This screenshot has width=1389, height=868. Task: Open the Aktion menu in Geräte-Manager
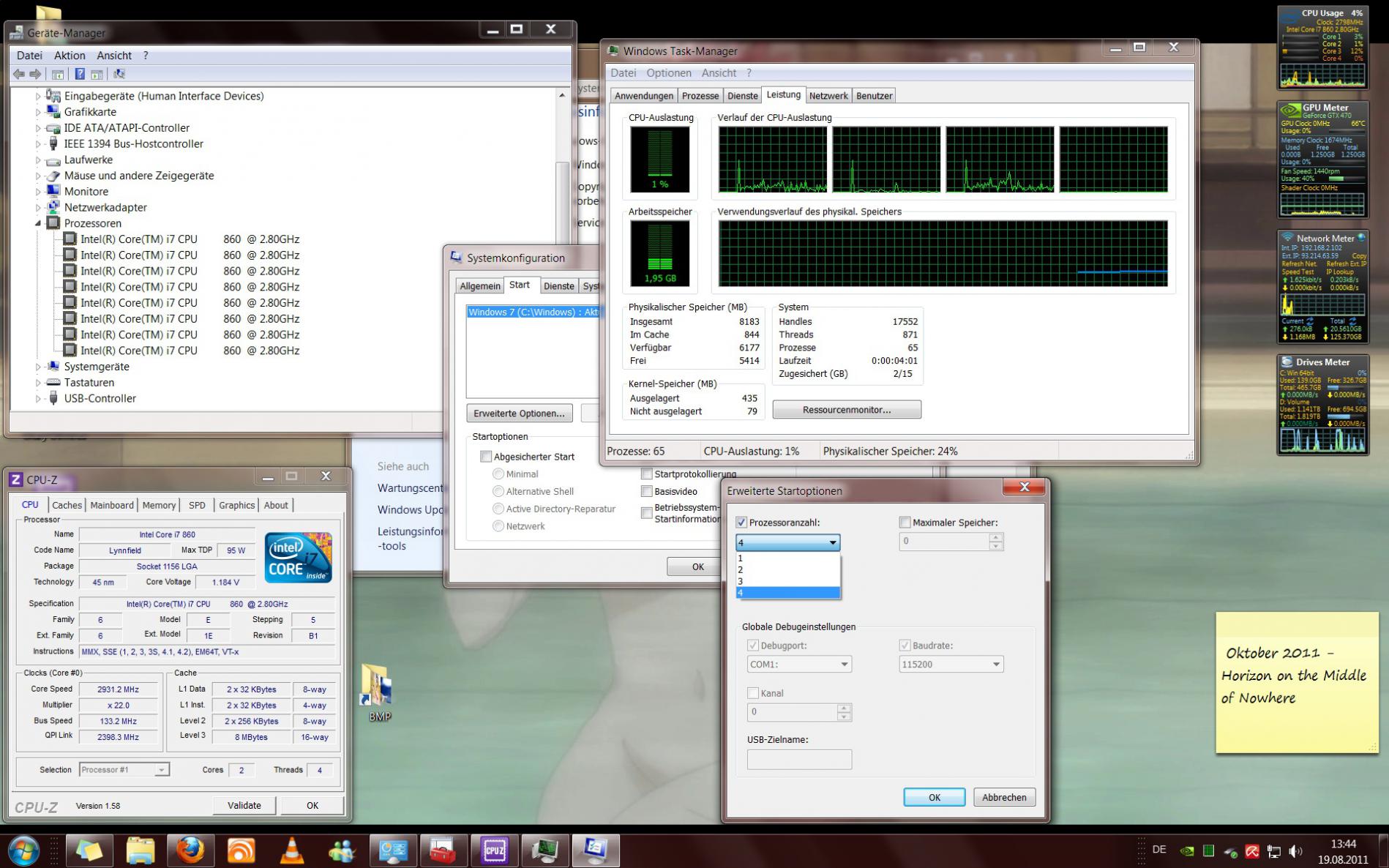coord(70,56)
